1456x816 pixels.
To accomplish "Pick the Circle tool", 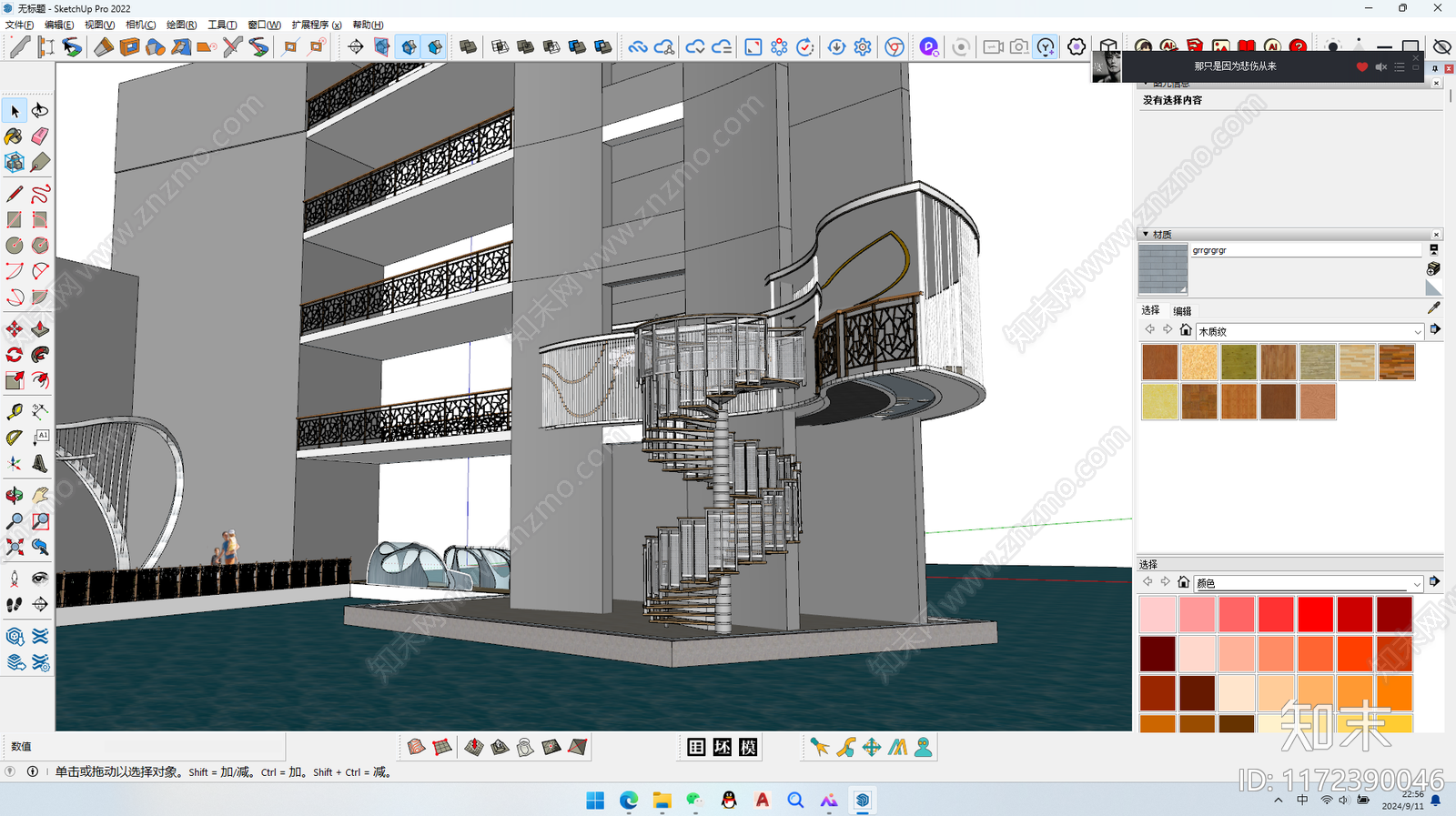I will tap(15, 246).
